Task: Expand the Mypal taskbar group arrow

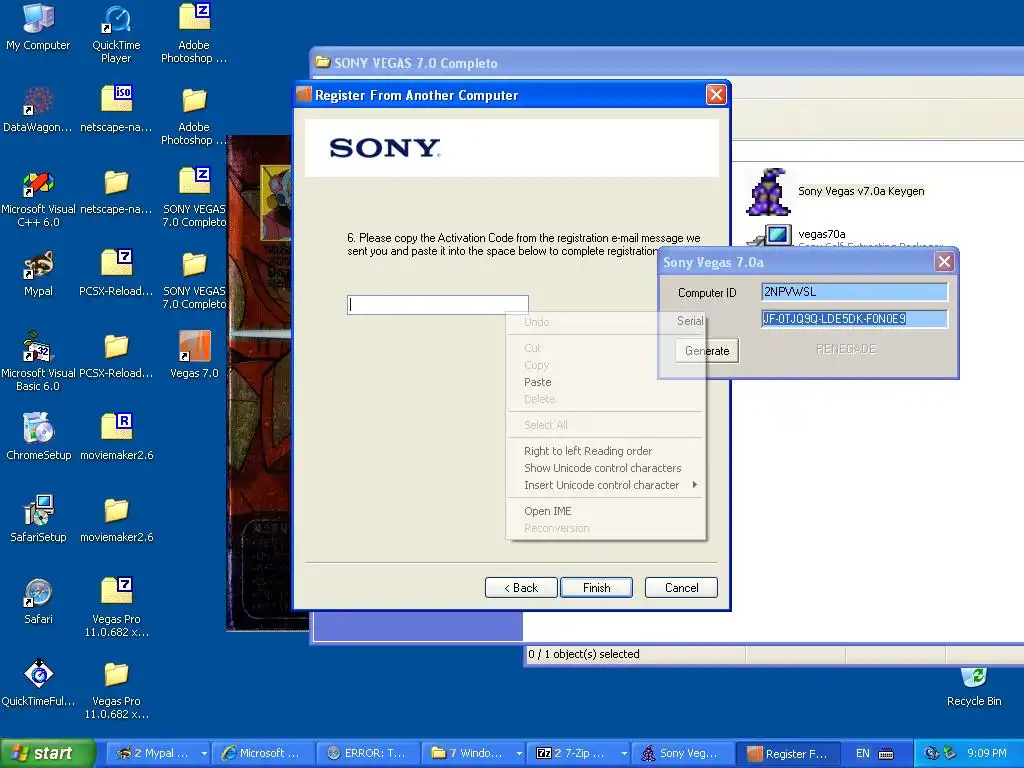Action: [x=204, y=753]
